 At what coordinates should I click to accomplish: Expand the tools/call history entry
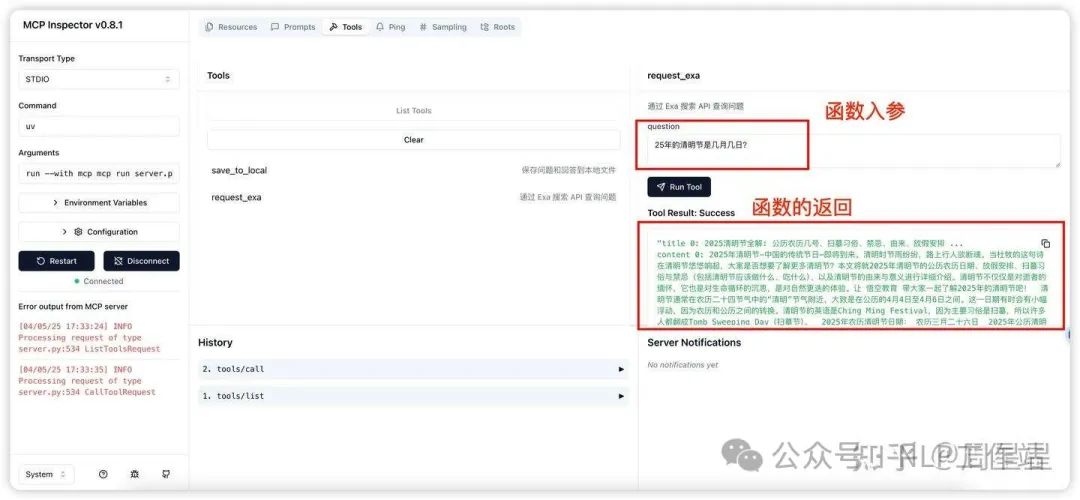tap(413, 369)
